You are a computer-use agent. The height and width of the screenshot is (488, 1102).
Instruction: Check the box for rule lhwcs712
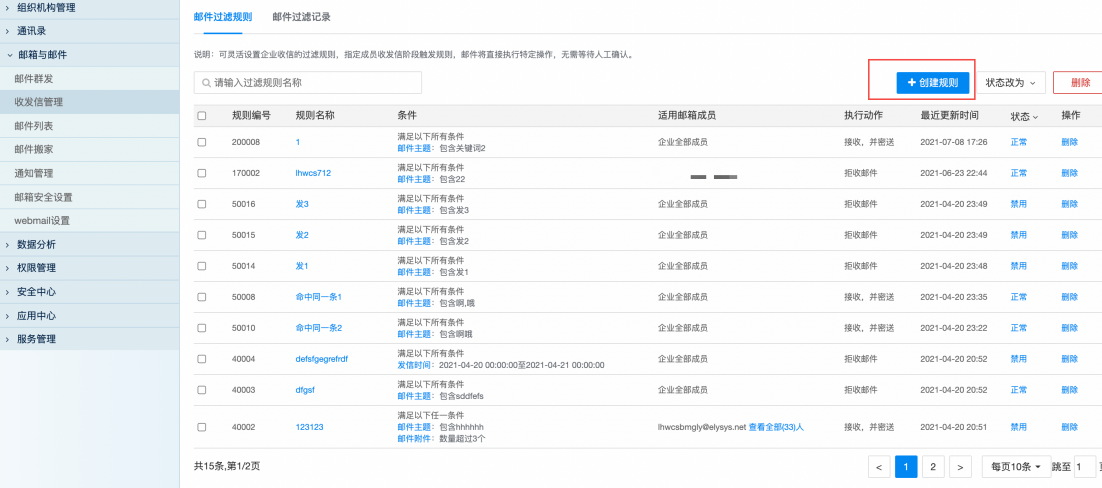[202, 173]
